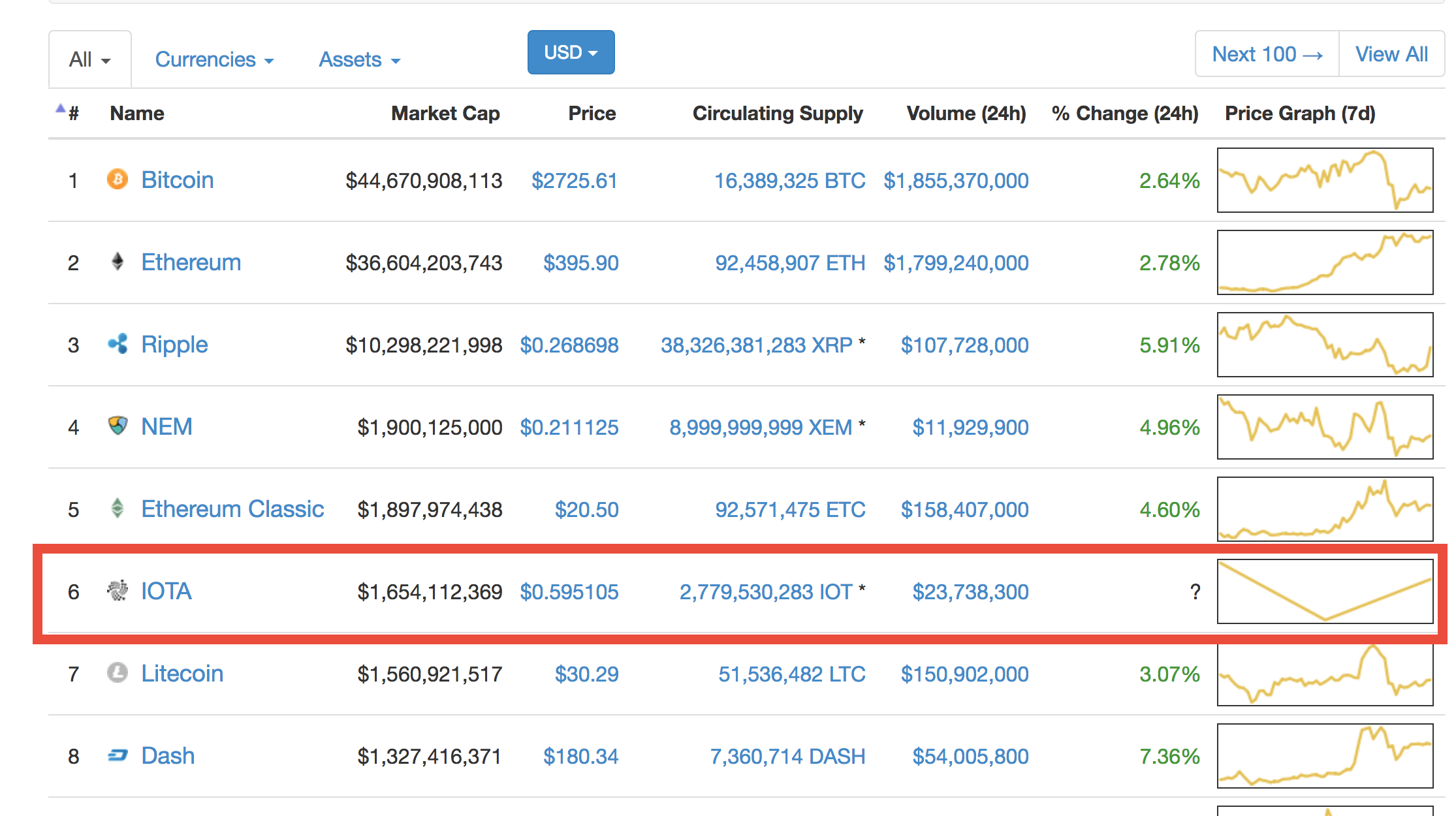The image size is (1456, 816).
Task: Click Ethereum Classic price $20.50
Action: [x=586, y=510]
